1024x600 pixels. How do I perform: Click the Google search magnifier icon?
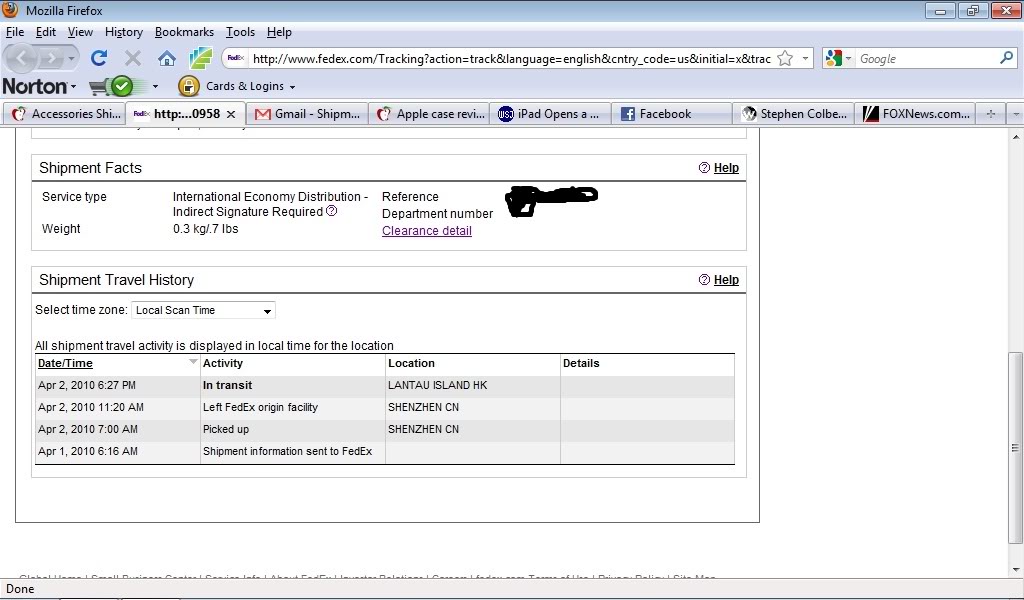(x=1006, y=58)
